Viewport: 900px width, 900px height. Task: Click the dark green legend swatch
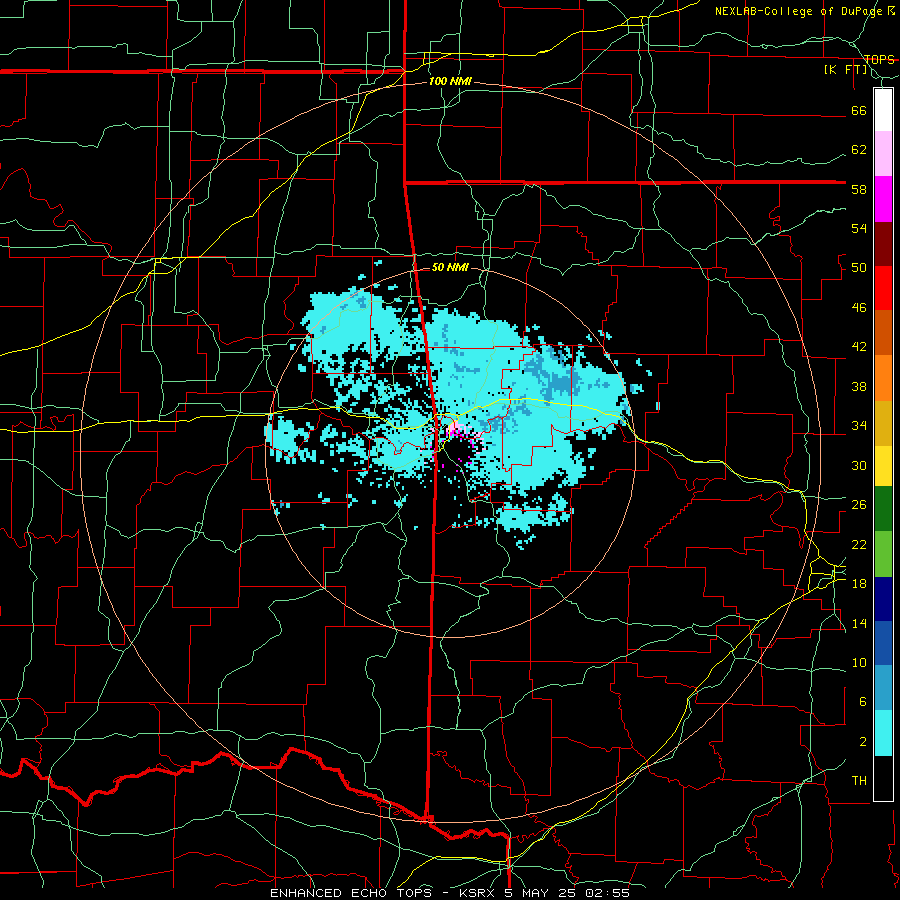pos(883,509)
